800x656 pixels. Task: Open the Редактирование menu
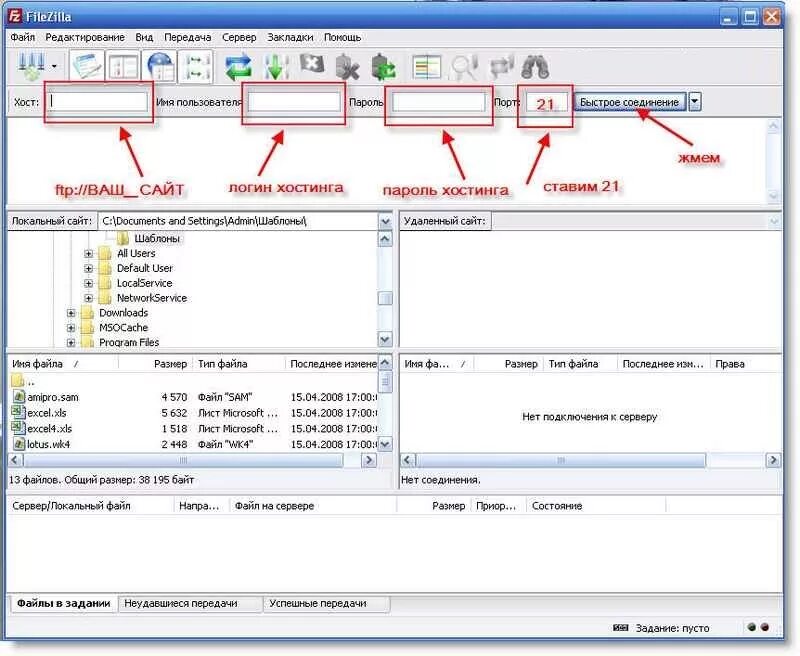pyautogui.click(x=85, y=37)
